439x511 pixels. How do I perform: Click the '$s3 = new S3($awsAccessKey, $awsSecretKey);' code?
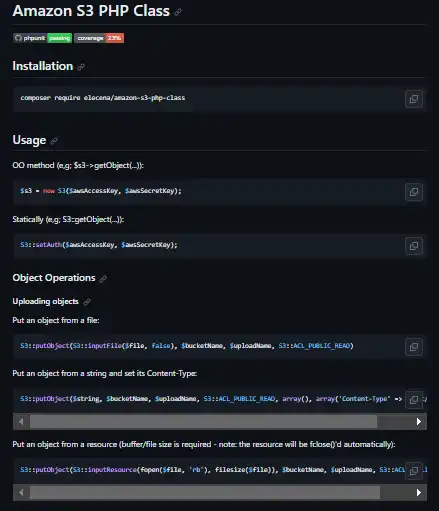pyautogui.click(x=101, y=191)
